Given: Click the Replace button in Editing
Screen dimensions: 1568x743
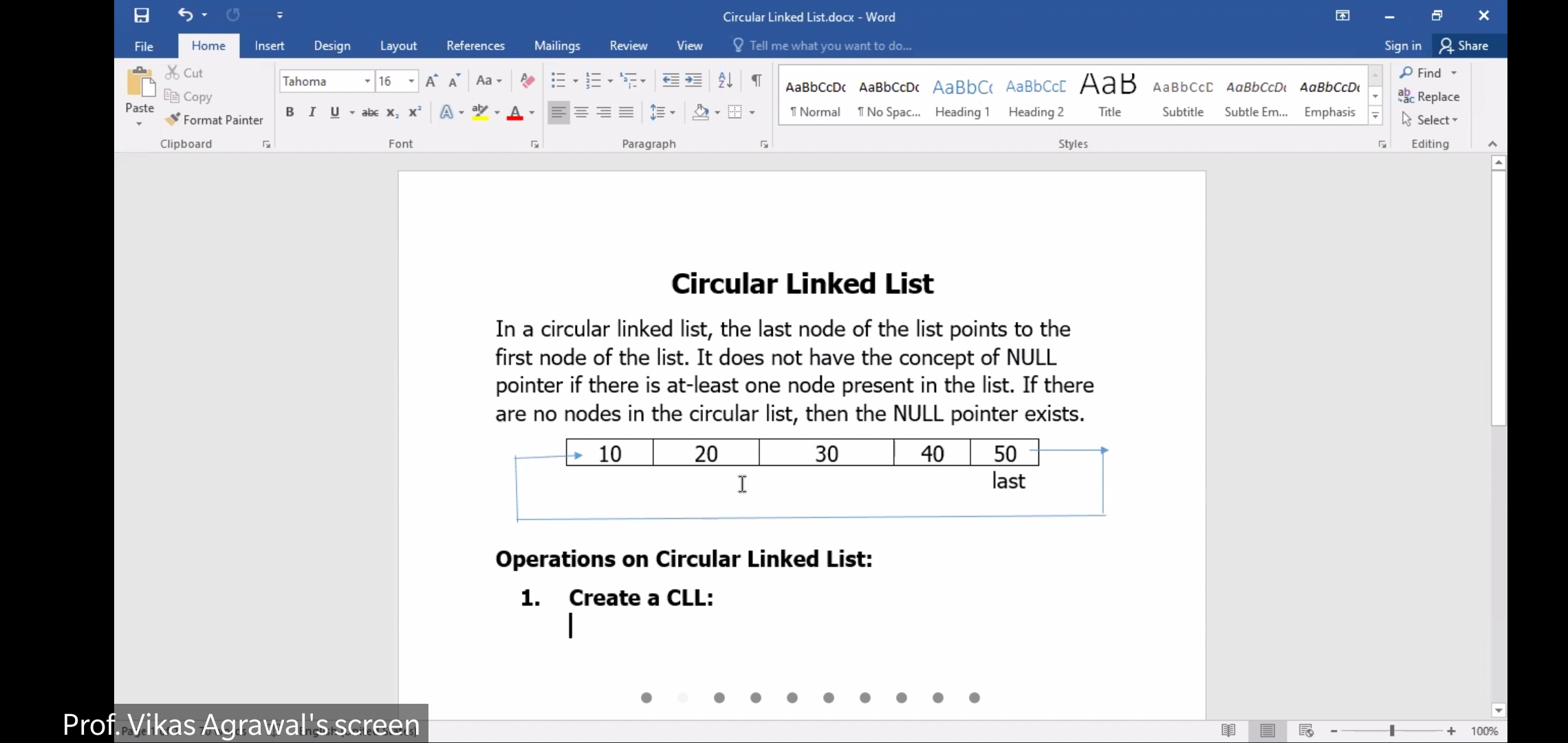Looking at the screenshot, I should tap(1429, 96).
